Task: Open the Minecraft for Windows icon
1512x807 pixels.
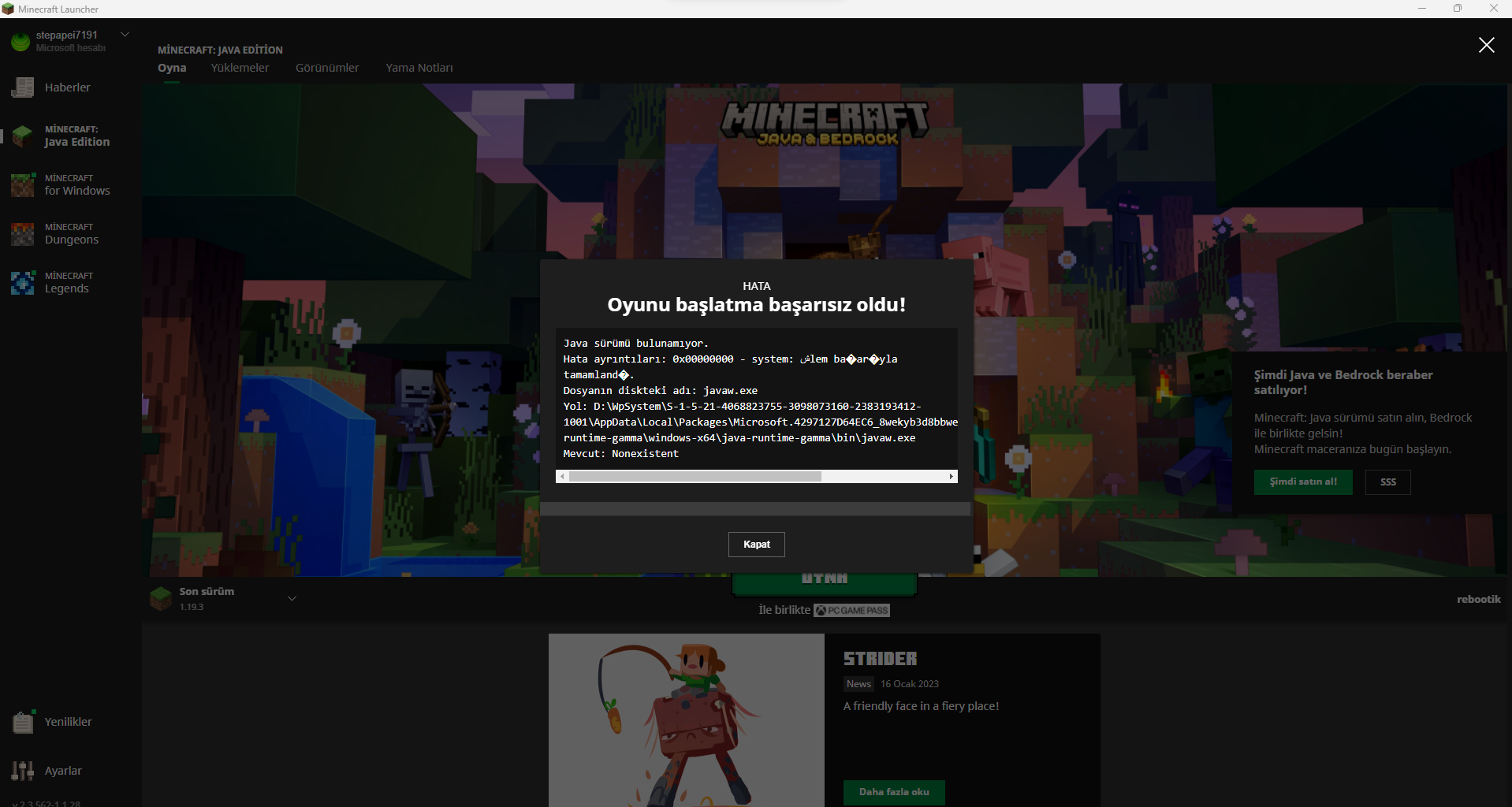Action: tap(23, 185)
